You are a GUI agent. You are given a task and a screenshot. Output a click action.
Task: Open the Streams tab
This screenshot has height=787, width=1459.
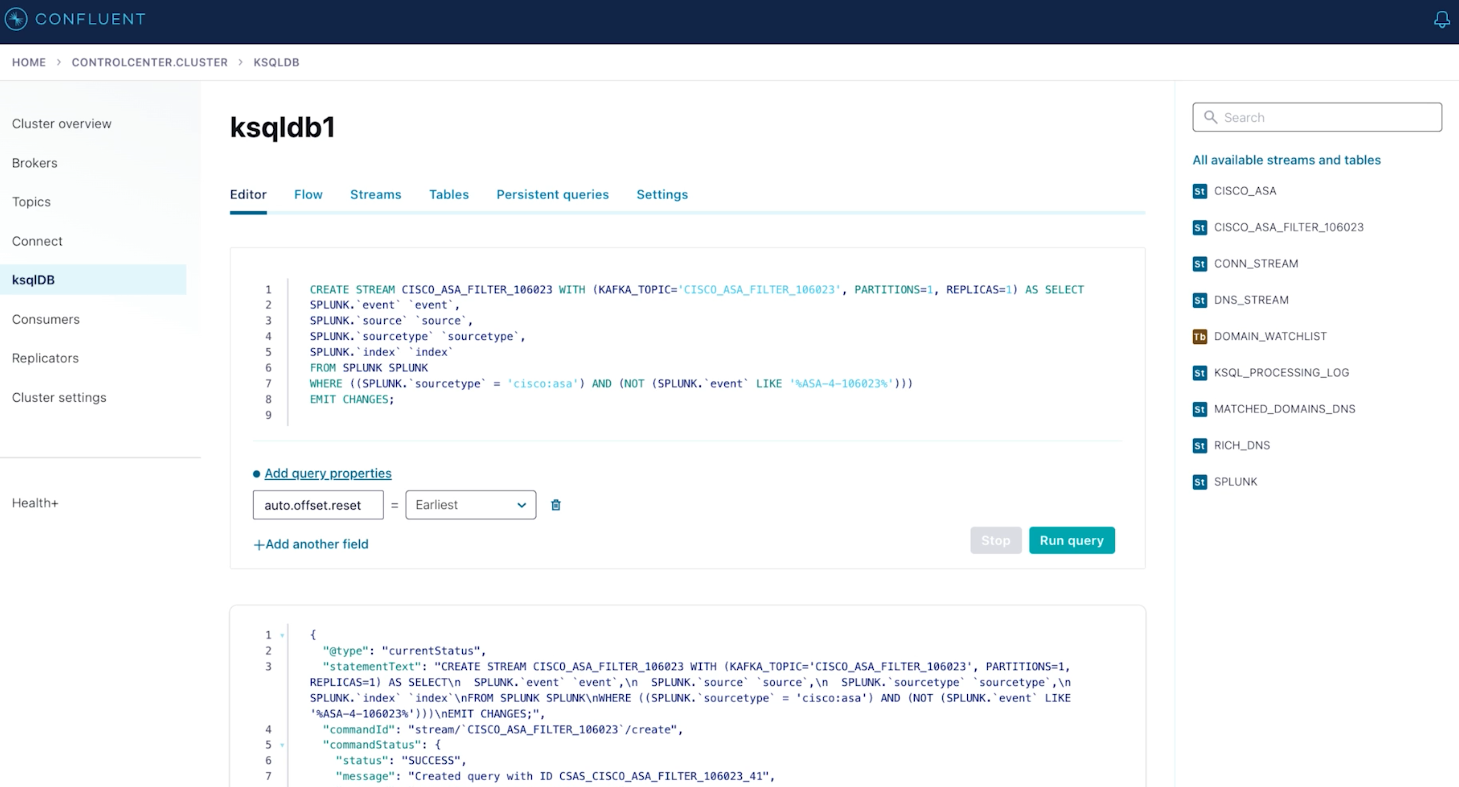click(x=376, y=194)
